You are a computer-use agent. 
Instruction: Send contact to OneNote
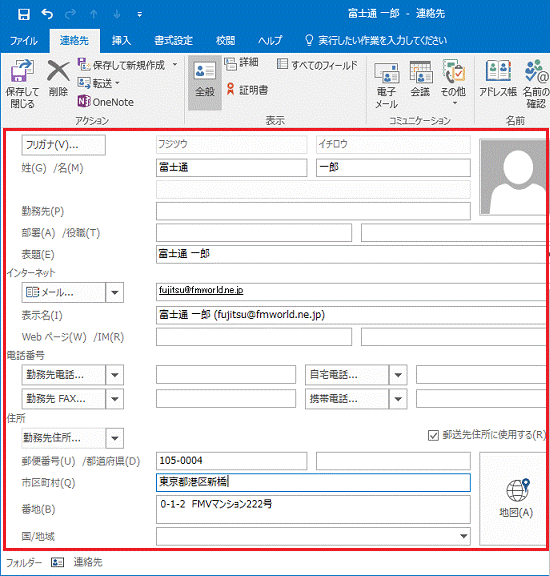point(106,102)
